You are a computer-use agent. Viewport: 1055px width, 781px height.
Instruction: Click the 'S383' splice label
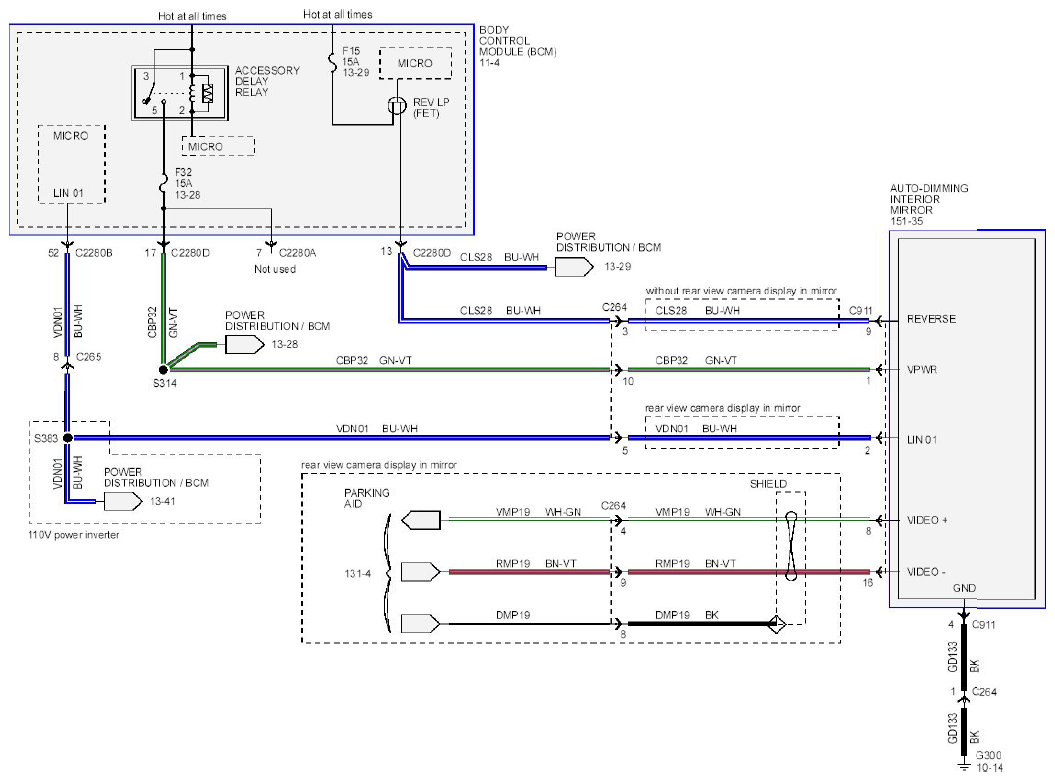46,439
